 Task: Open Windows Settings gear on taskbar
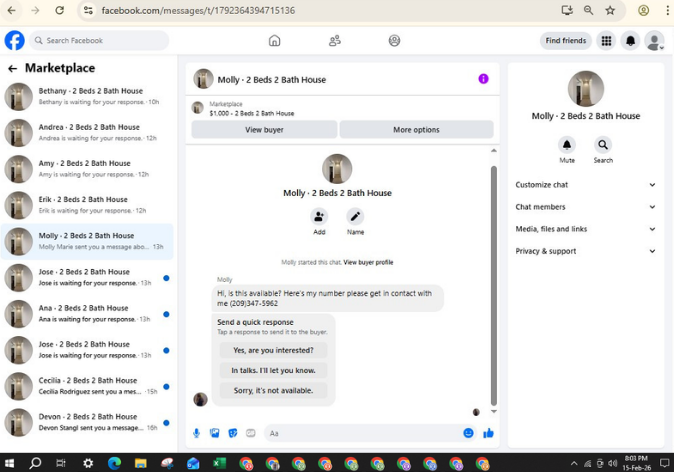pos(88,463)
